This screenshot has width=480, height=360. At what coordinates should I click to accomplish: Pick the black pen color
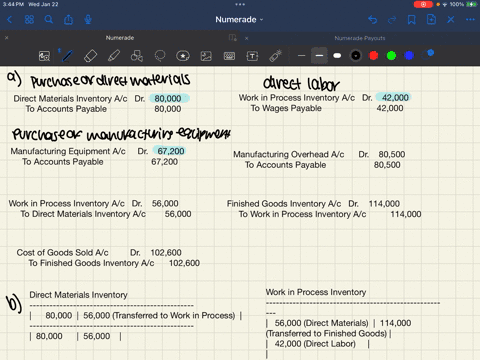(x=356, y=56)
